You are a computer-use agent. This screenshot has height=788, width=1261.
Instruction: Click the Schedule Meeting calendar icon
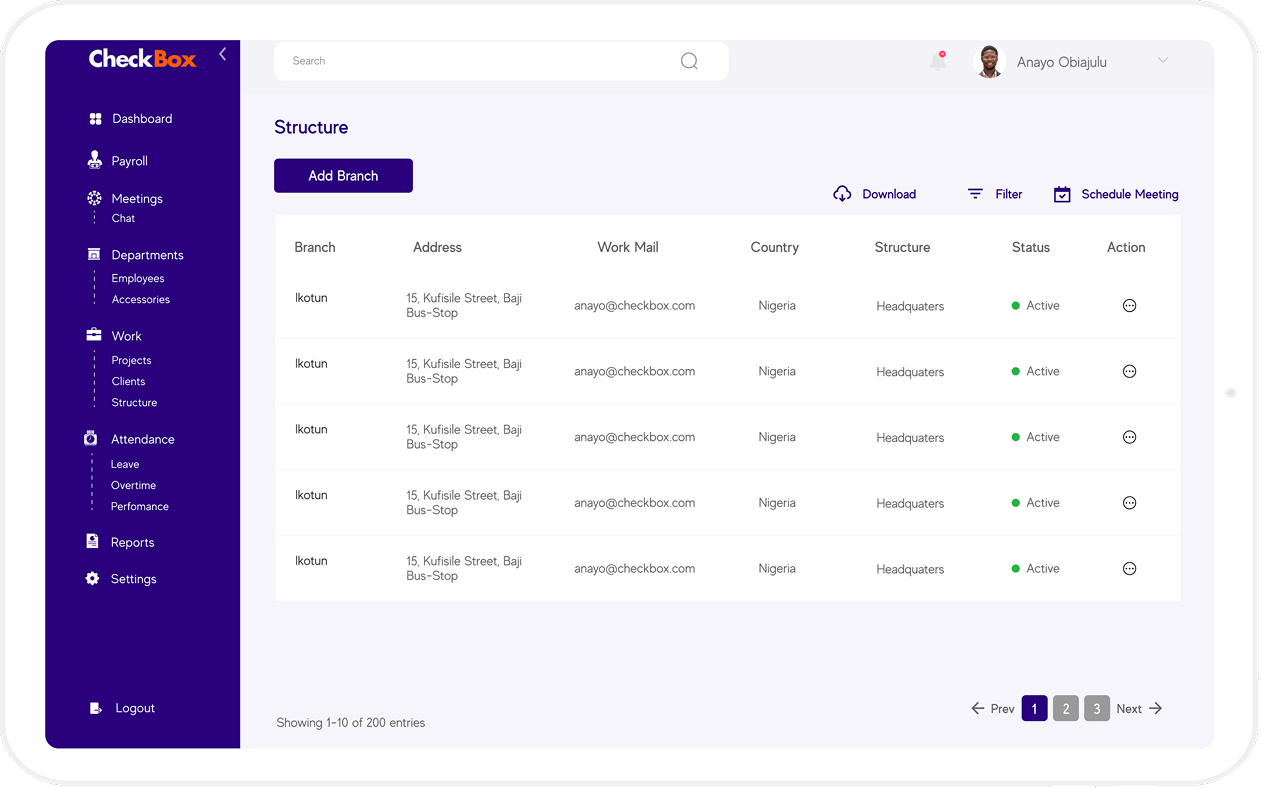(x=1062, y=194)
